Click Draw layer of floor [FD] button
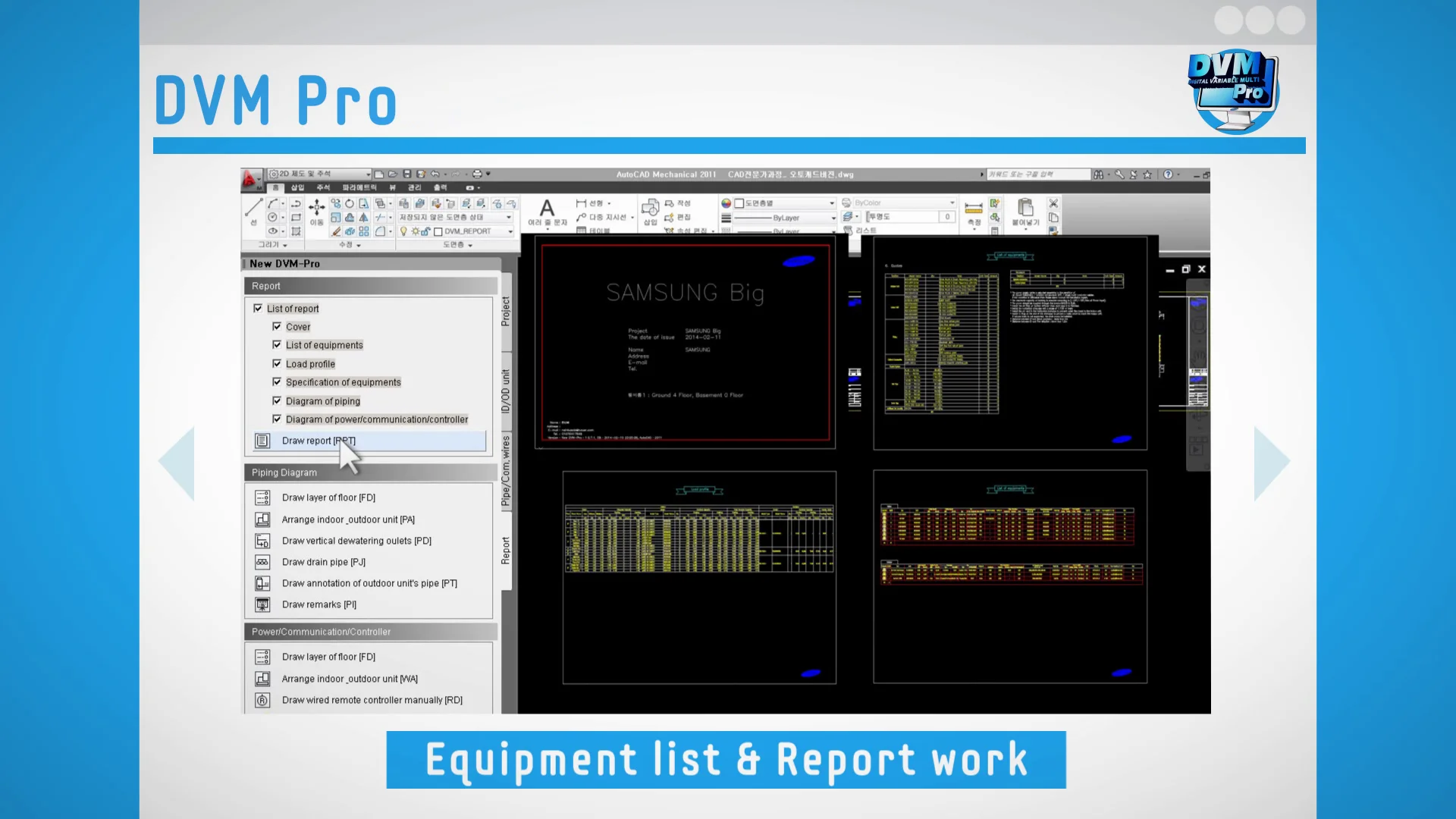This screenshot has width=1456, height=819. (x=328, y=497)
